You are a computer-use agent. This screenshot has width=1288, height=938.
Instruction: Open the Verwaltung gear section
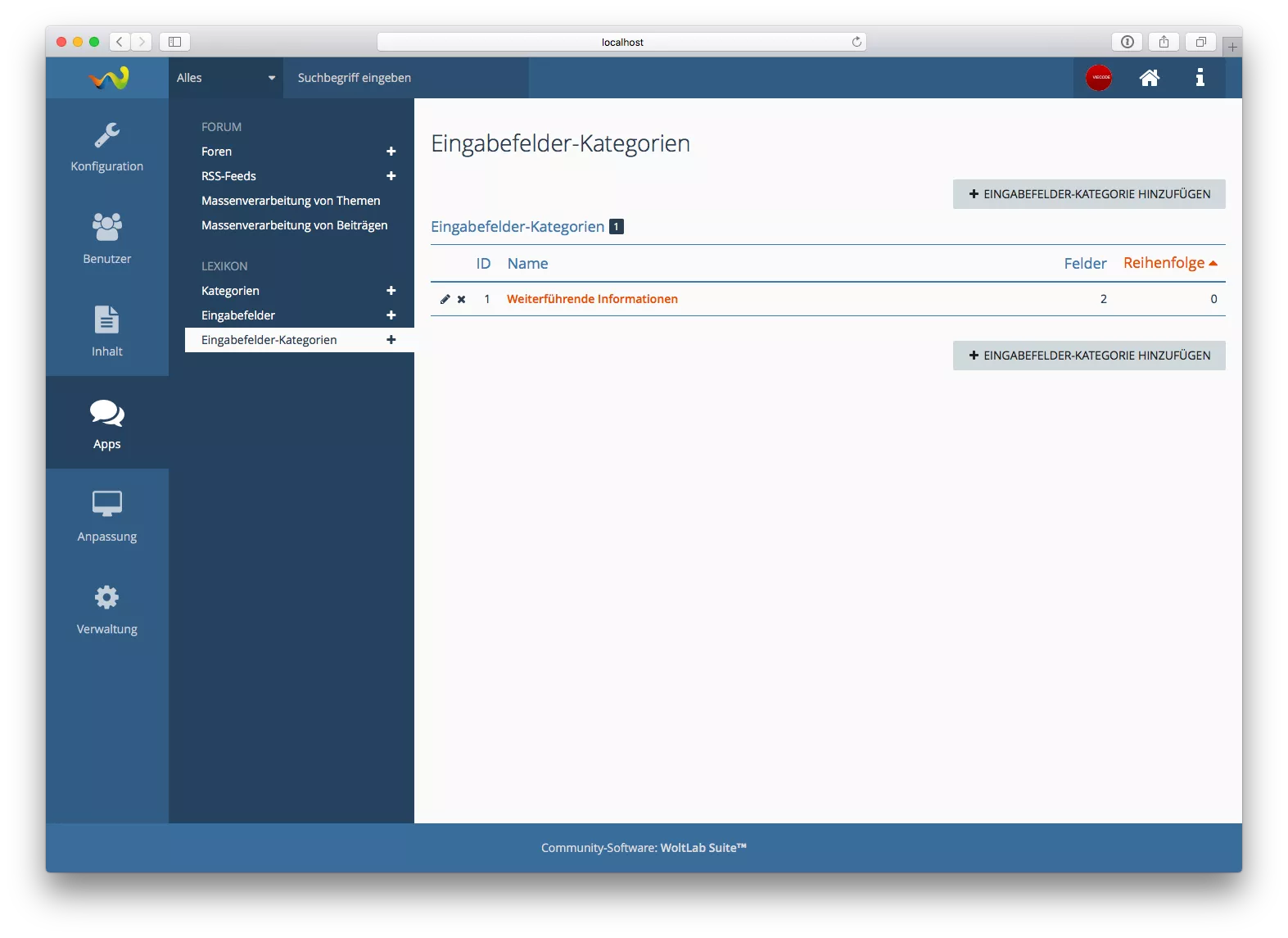(106, 609)
